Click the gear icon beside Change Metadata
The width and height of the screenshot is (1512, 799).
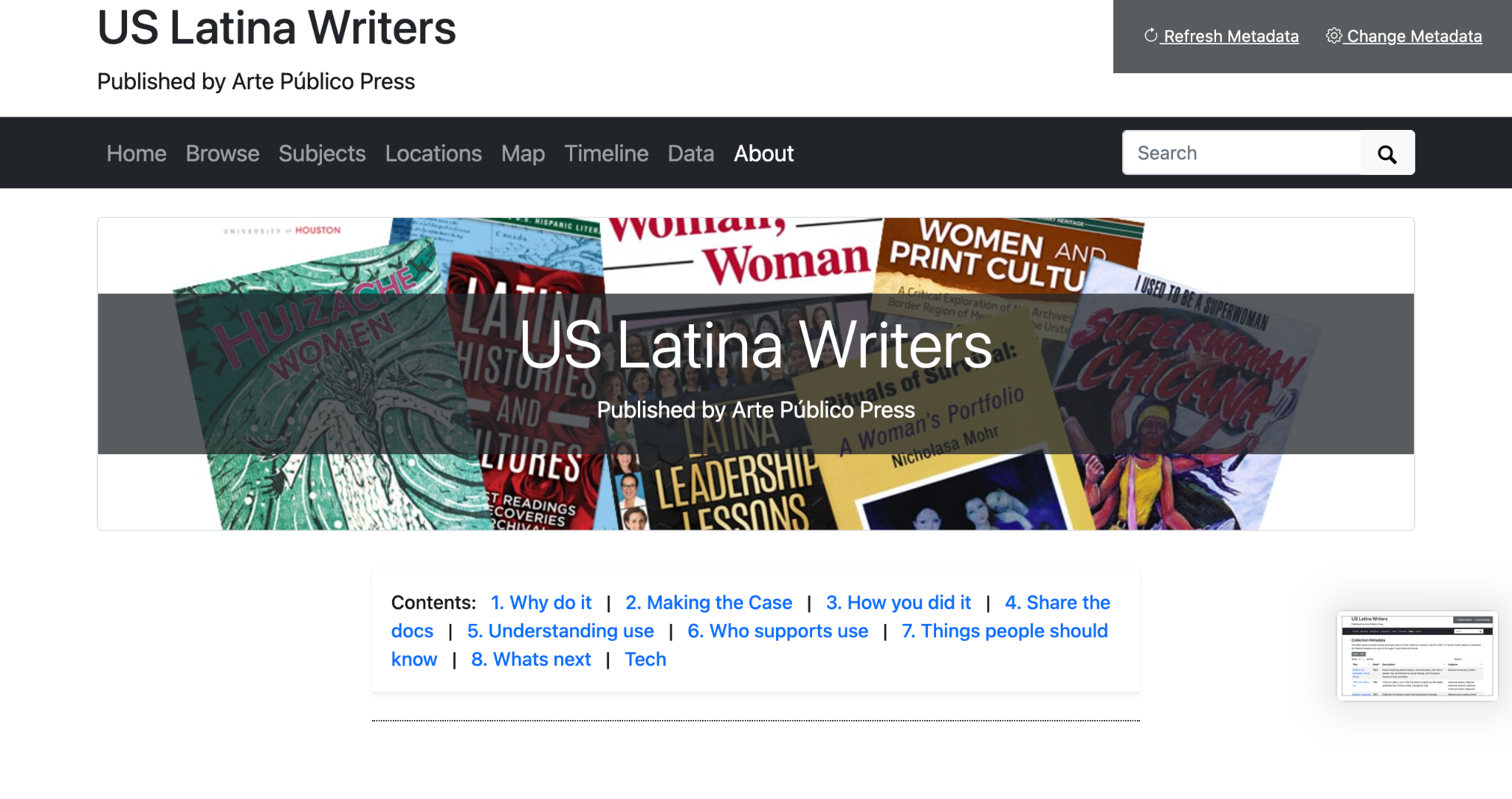tap(1333, 35)
